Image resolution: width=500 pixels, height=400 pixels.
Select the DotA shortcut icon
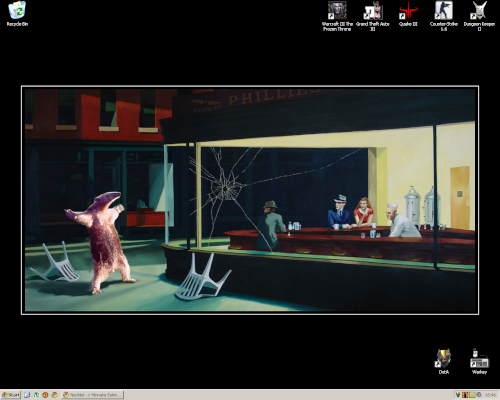[x=444, y=362]
